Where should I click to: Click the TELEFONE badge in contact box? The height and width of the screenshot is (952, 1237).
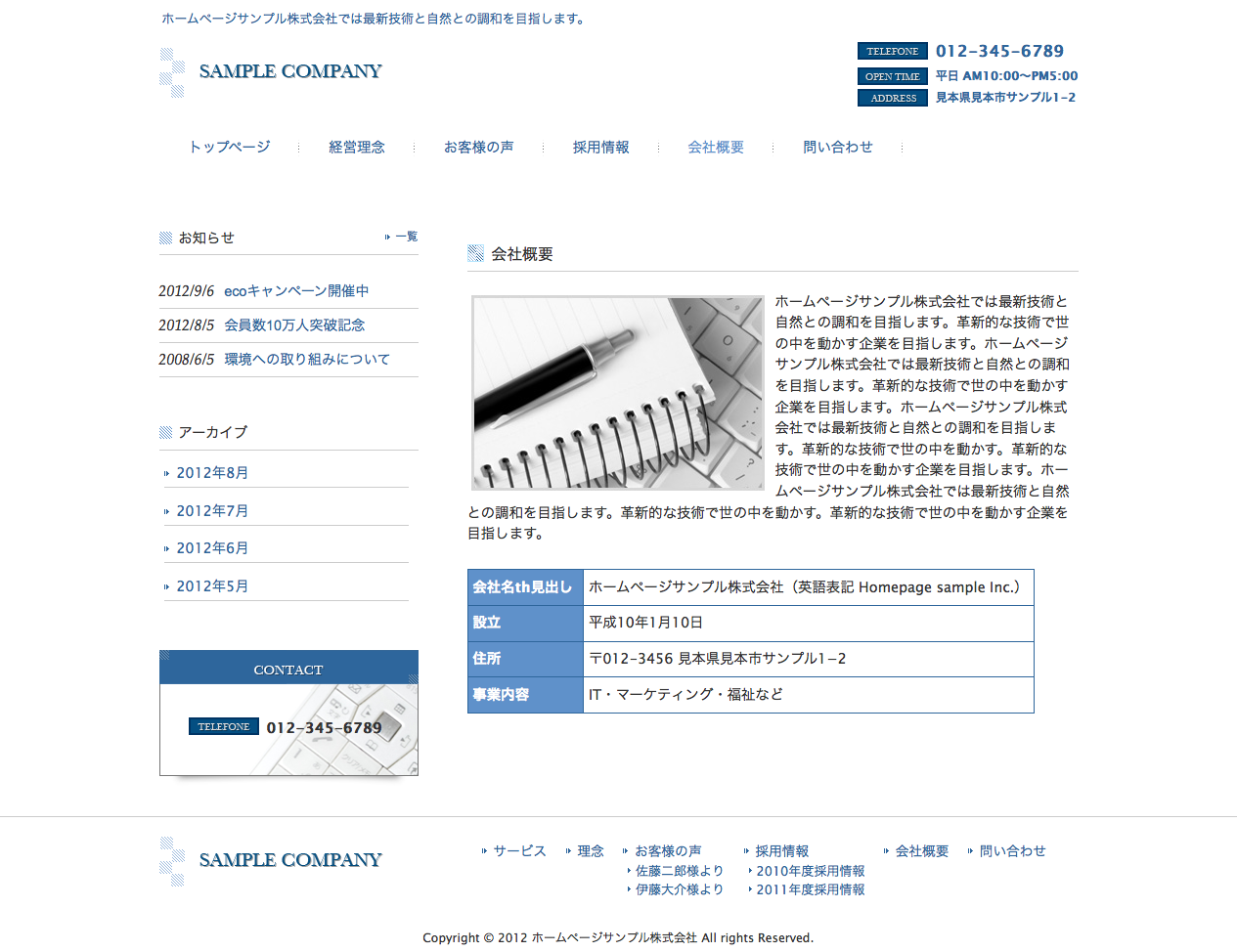coord(223,726)
